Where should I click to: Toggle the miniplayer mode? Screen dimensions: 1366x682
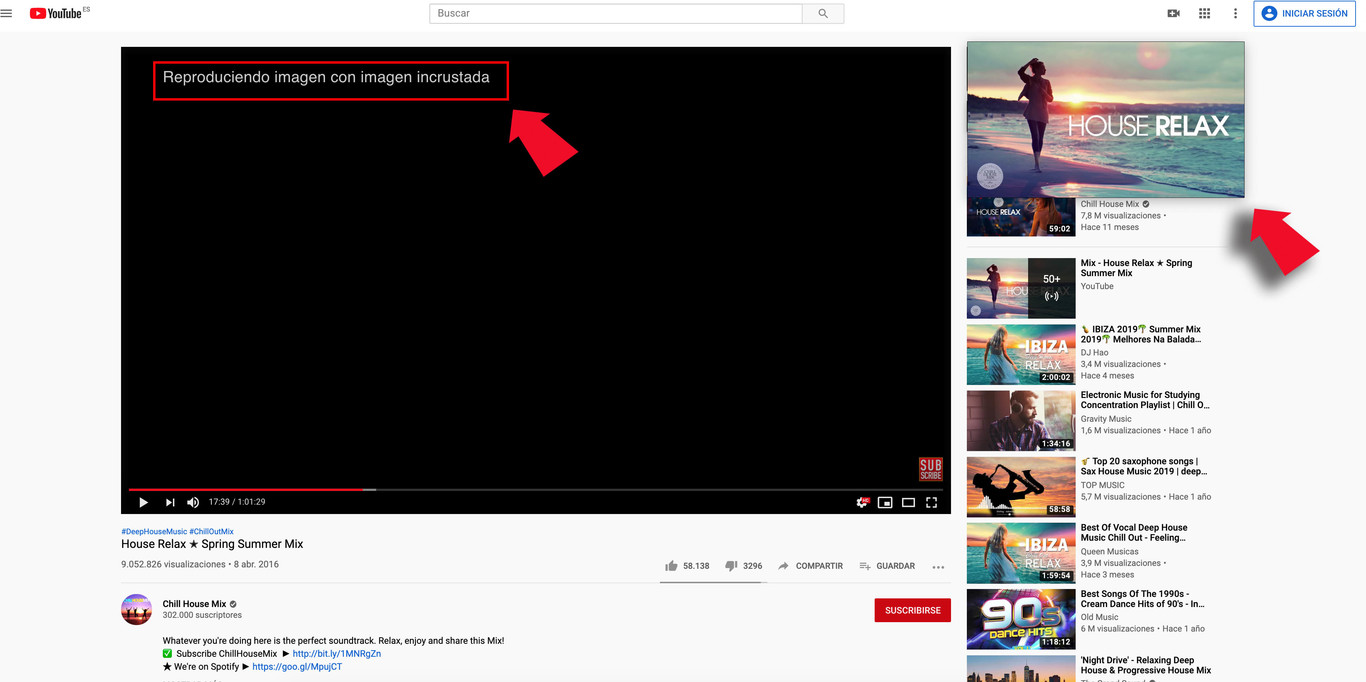pos(885,502)
